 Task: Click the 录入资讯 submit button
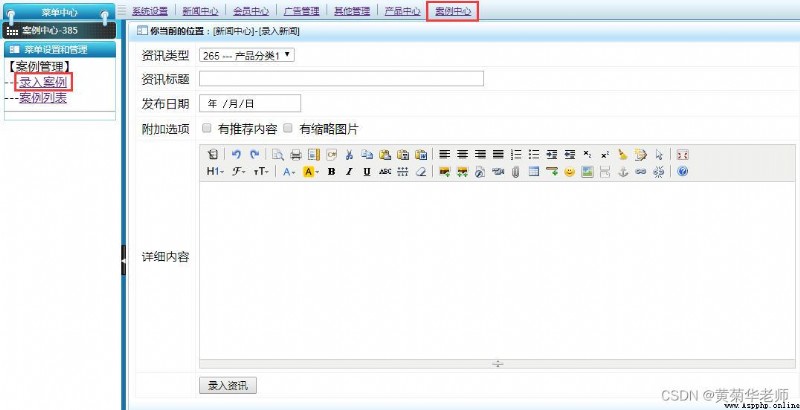[228, 386]
